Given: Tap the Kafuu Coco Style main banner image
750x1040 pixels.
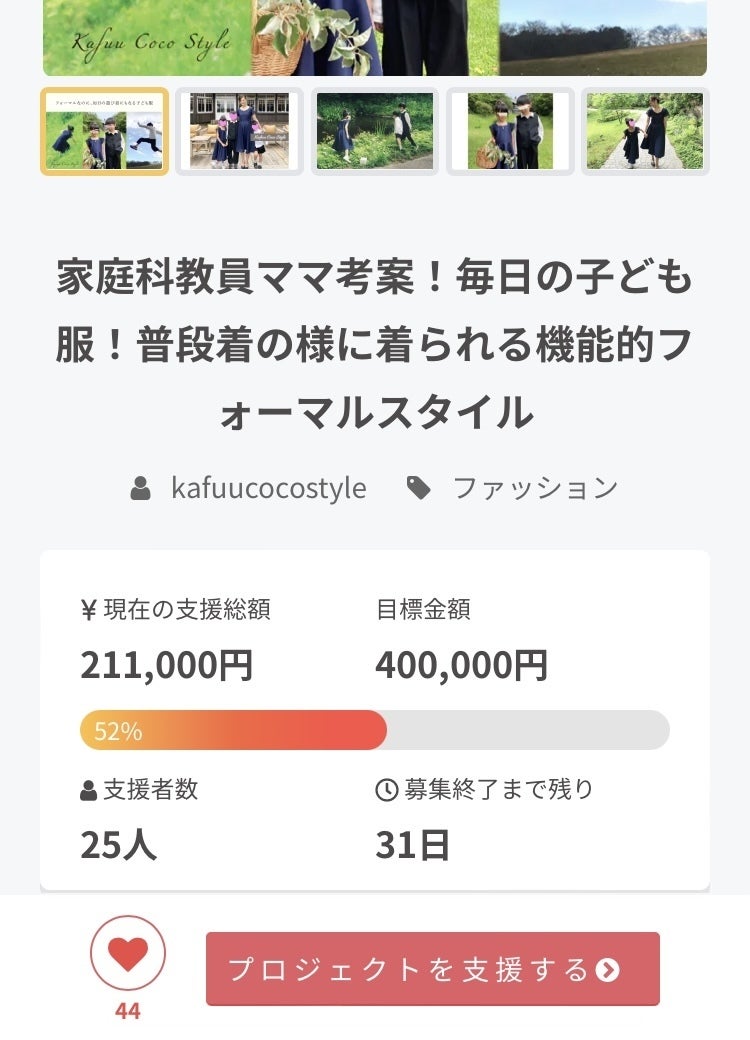Looking at the screenshot, I should [x=375, y=38].
